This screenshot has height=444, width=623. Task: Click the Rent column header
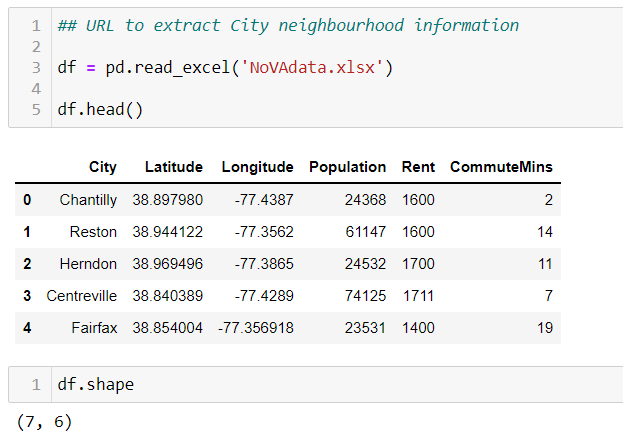click(x=418, y=167)
